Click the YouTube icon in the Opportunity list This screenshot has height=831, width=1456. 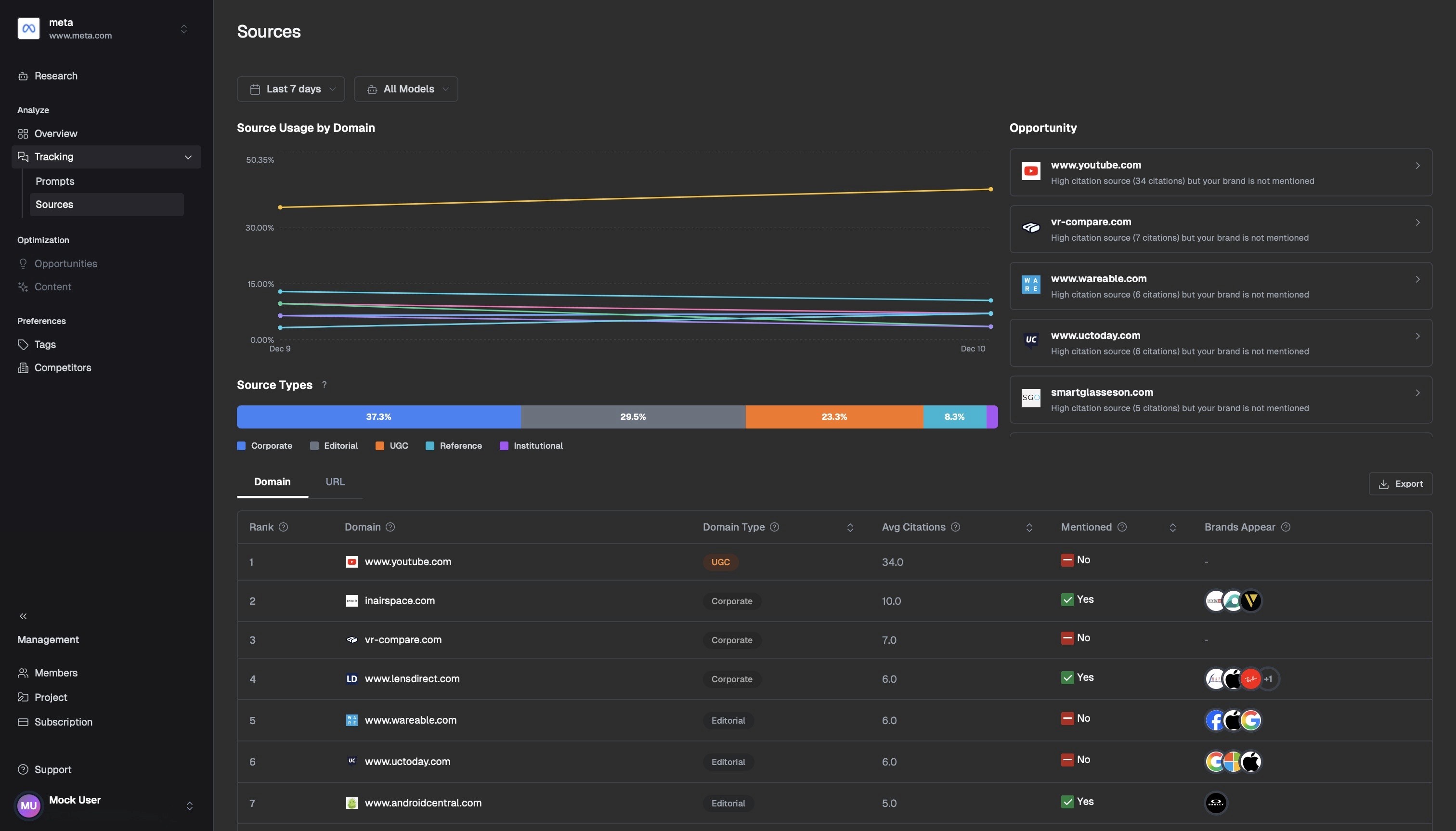tap(1031, 170)
